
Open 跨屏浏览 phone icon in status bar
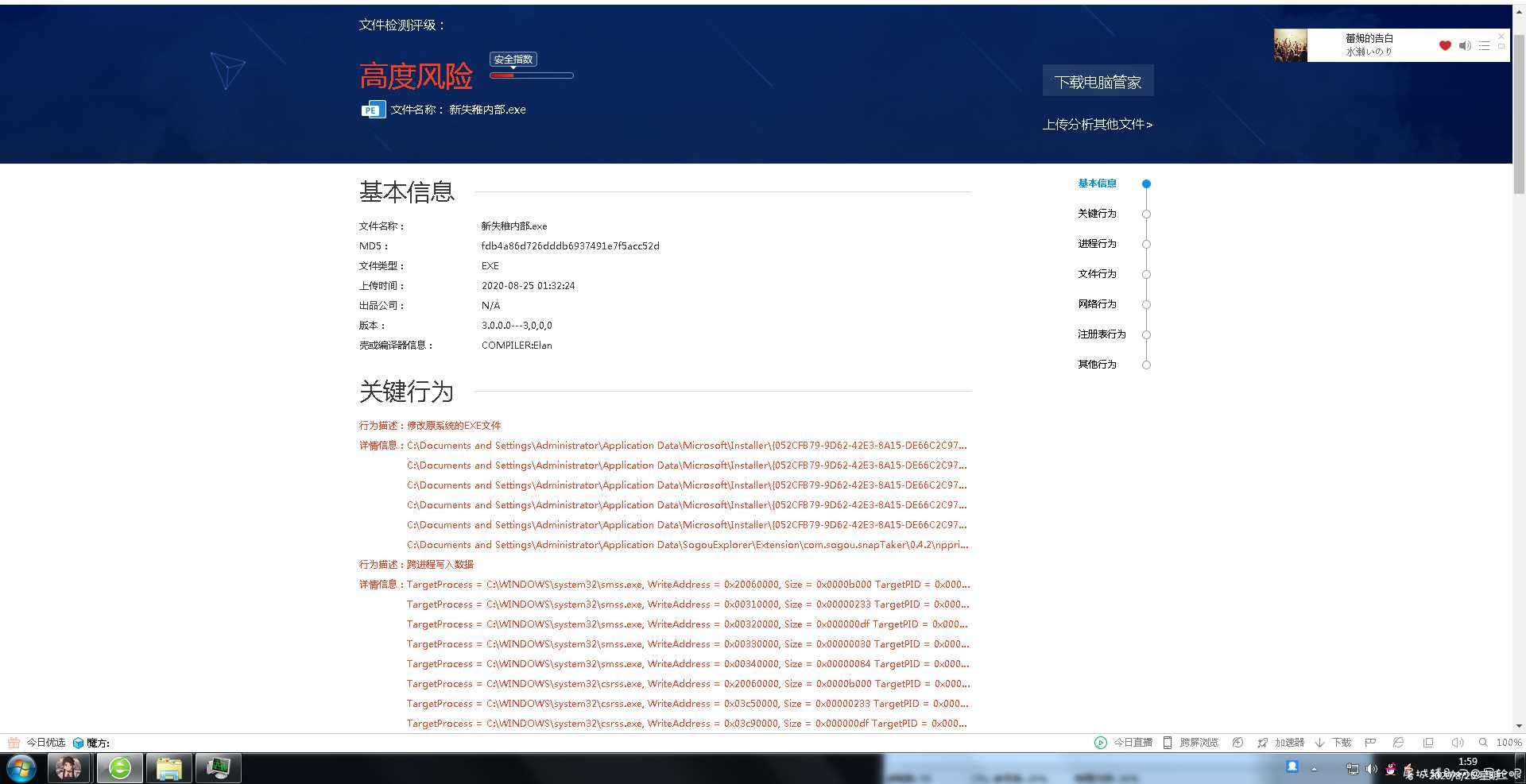pyautogui.click(x=1168, y=743)
